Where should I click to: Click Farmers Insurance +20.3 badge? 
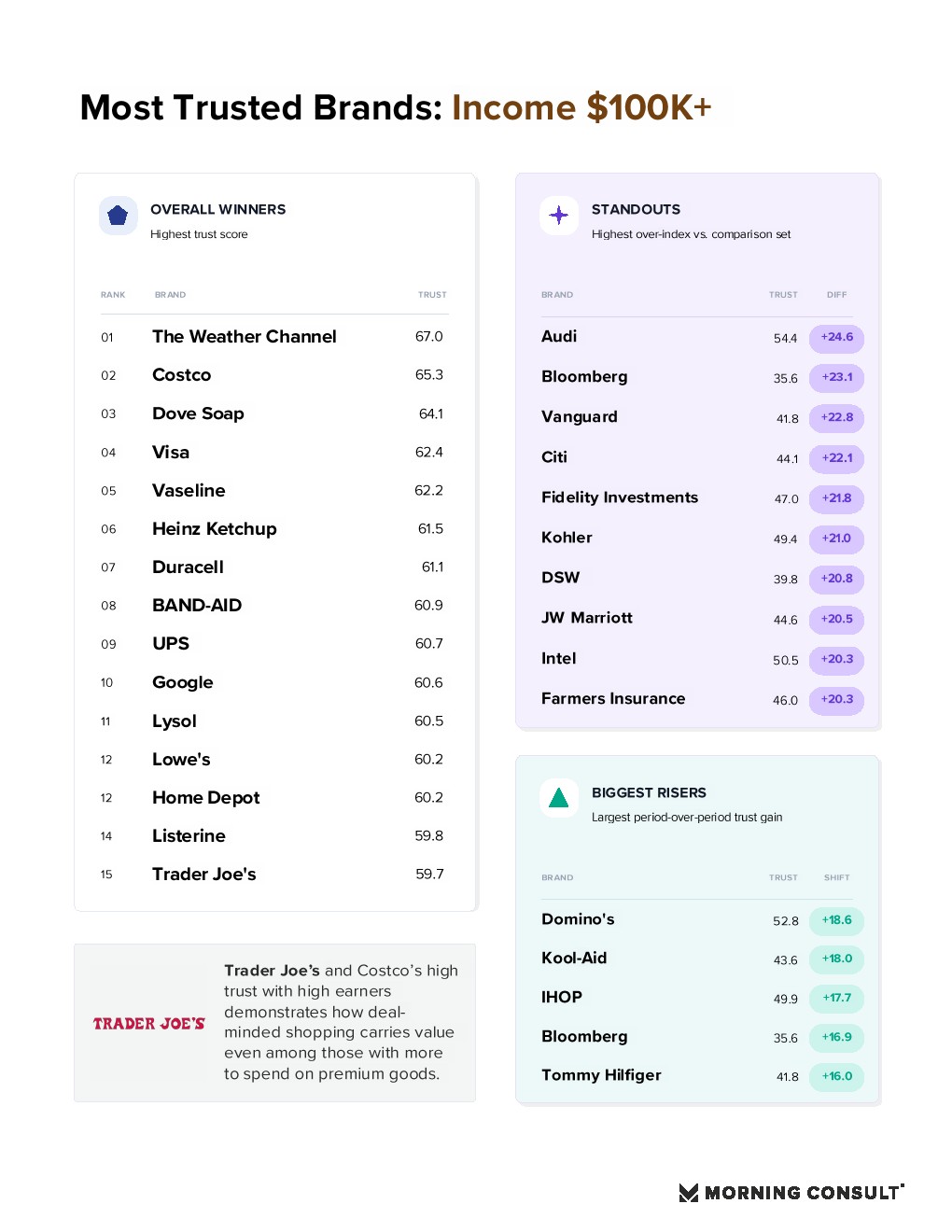(x=836, y=700)
